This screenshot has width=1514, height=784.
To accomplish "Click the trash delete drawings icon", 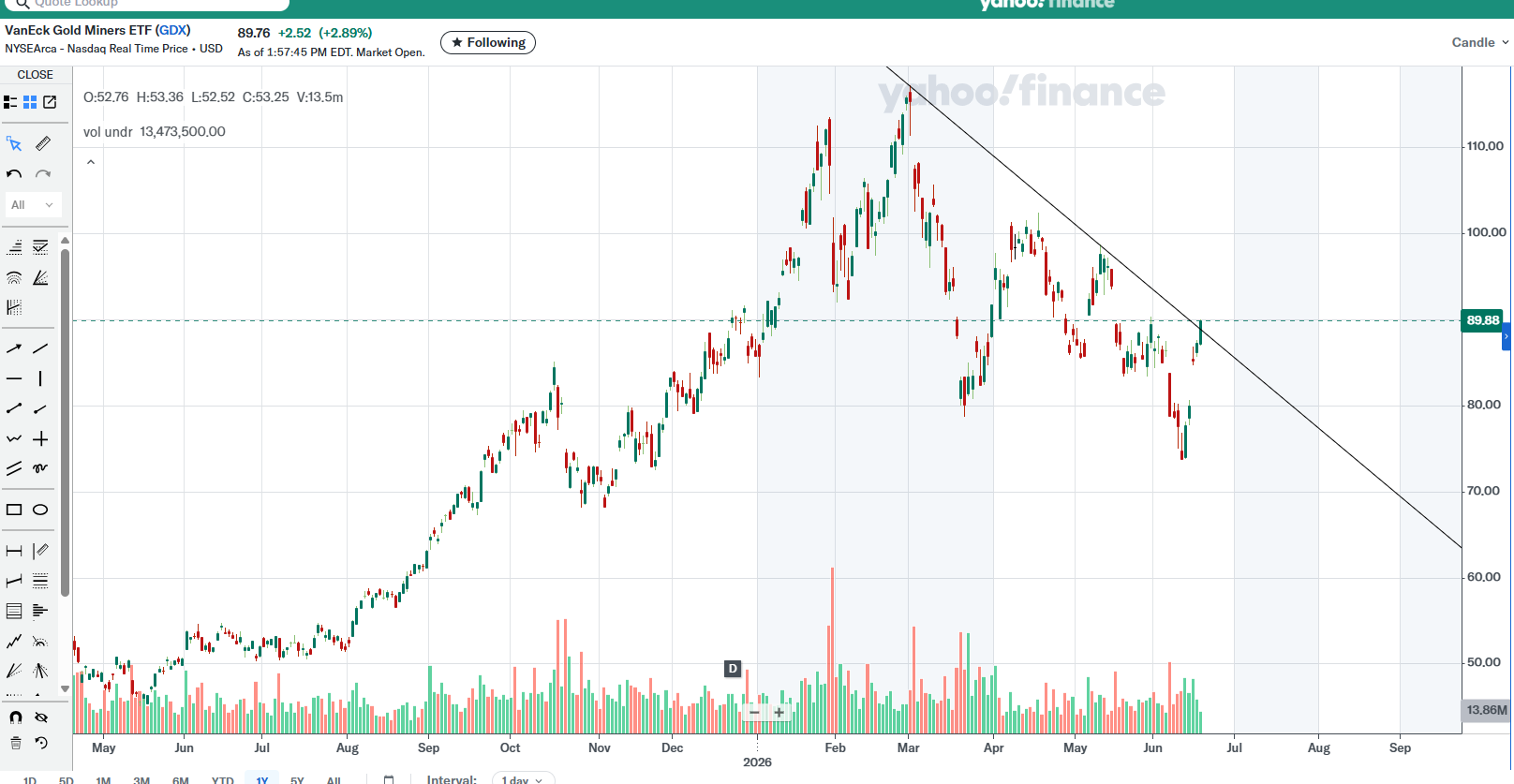I will 15,743.
